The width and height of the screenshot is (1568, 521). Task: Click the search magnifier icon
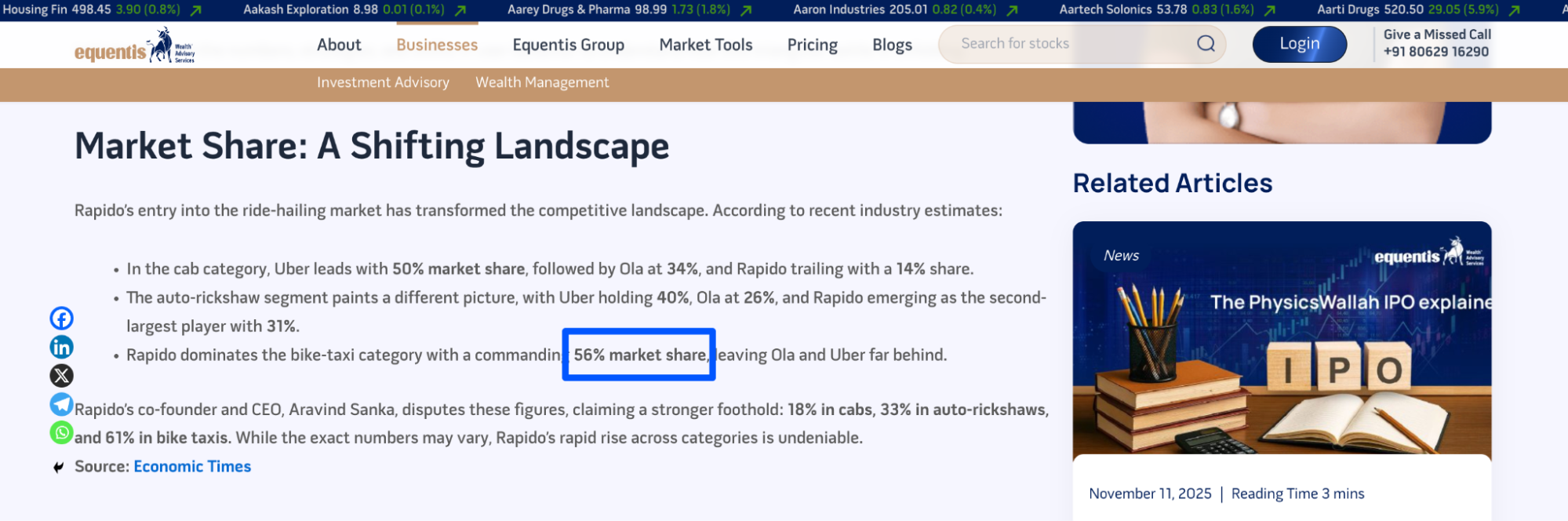[1206, 44]
